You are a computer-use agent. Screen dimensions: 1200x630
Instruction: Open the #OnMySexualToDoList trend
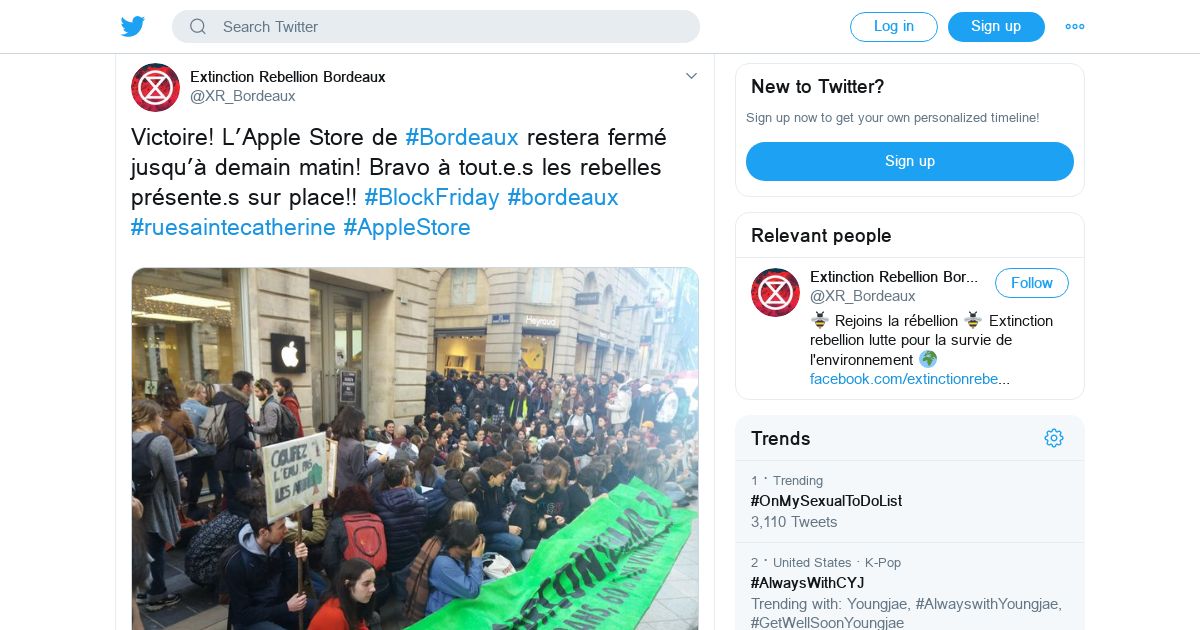(x=826, y=501)
